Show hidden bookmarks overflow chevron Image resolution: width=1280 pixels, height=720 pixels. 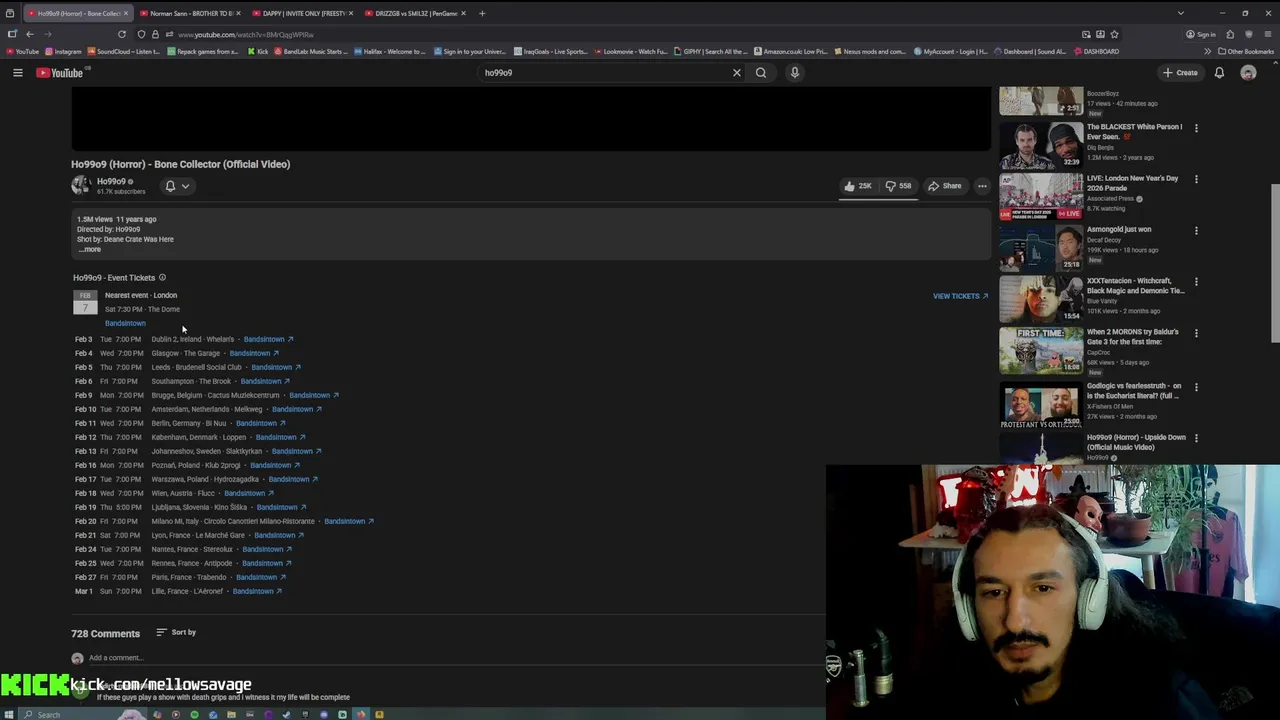pyautogui.click(x=1207, y=51)
